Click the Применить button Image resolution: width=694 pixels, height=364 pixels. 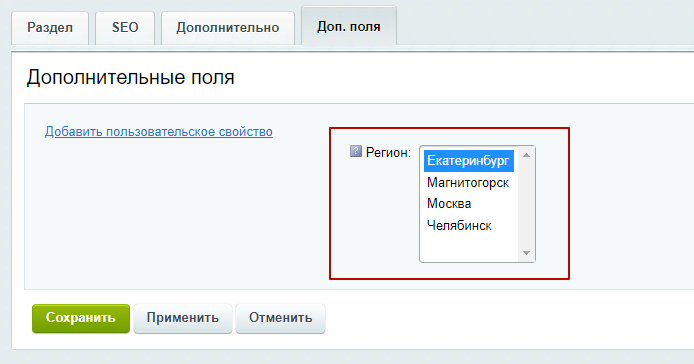point(183,318)
